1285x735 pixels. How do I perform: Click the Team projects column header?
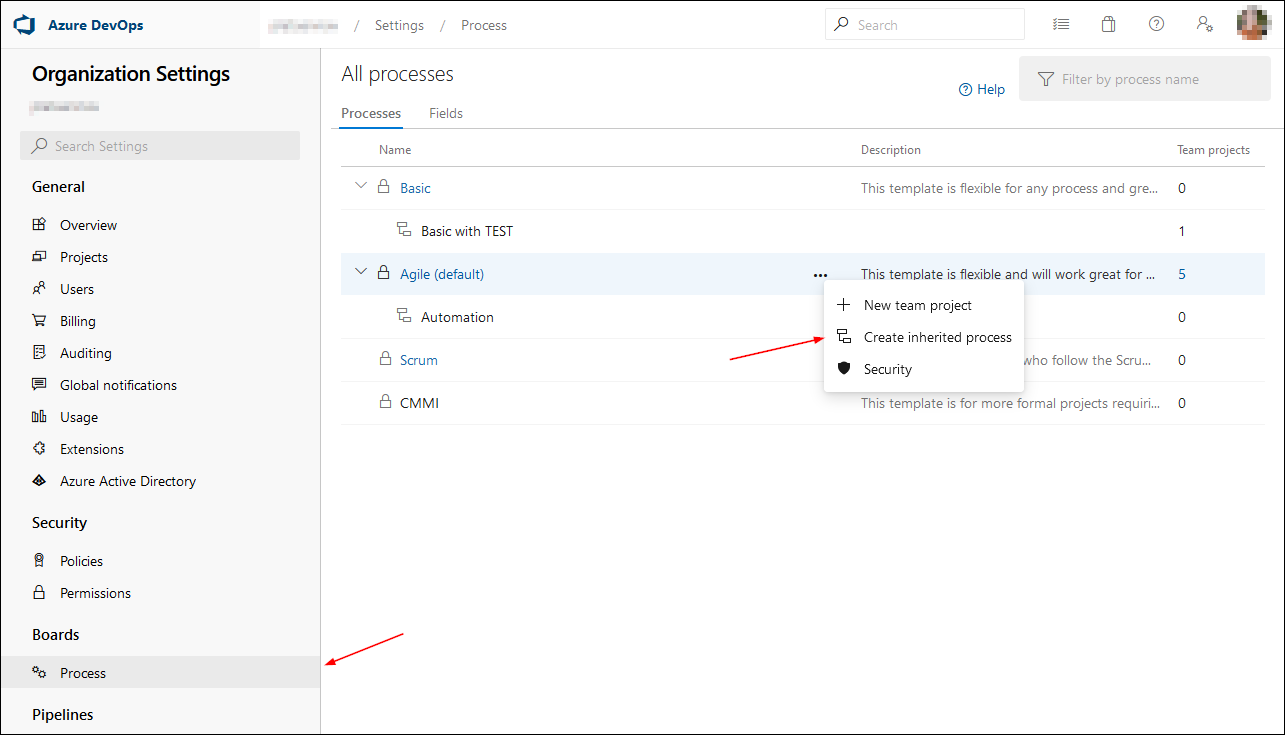pyautogui.click(x=1213, y=150)
